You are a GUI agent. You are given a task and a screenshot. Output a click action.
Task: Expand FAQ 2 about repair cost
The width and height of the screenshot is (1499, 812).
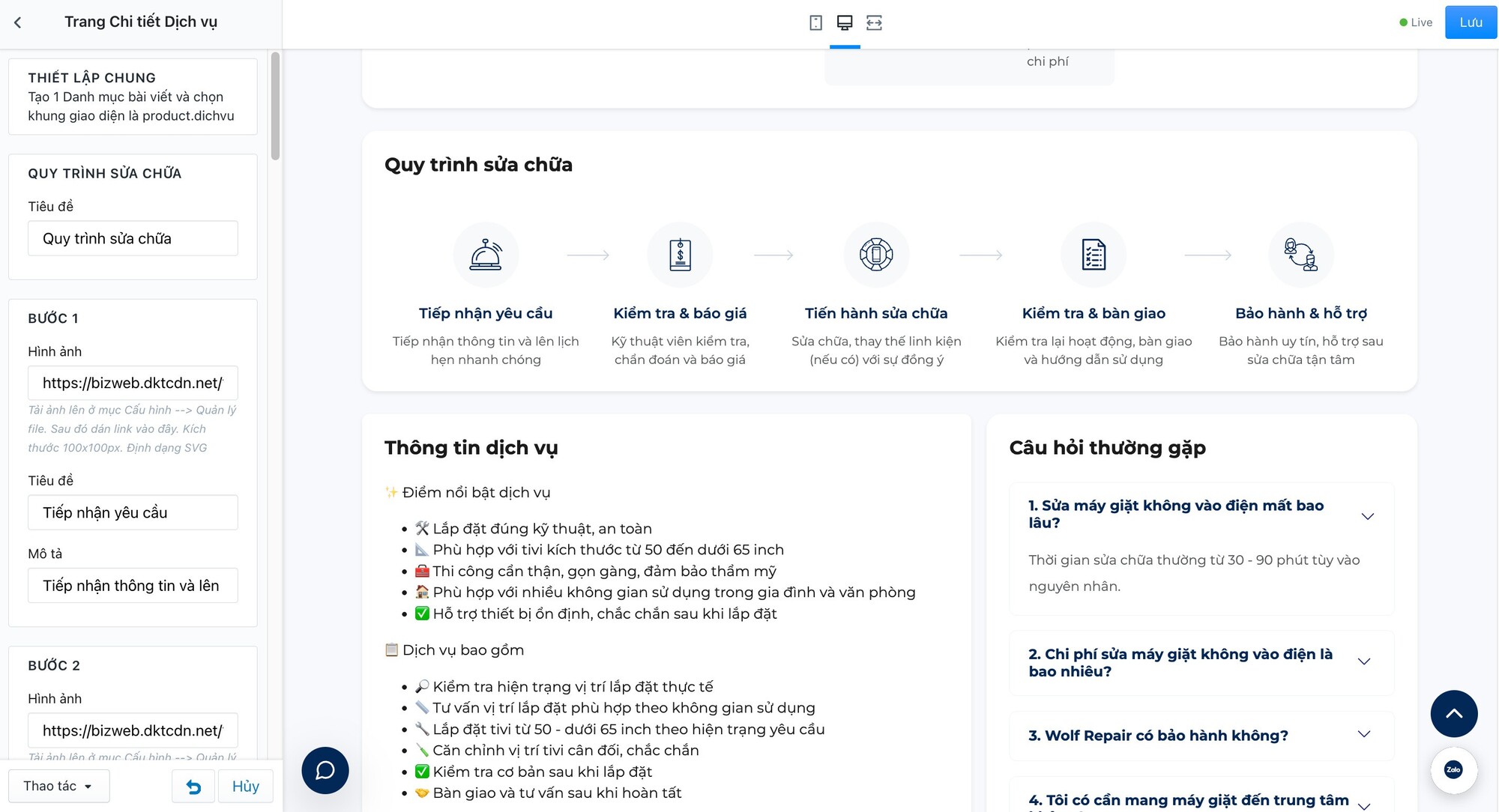click(x=1364, y=661)
